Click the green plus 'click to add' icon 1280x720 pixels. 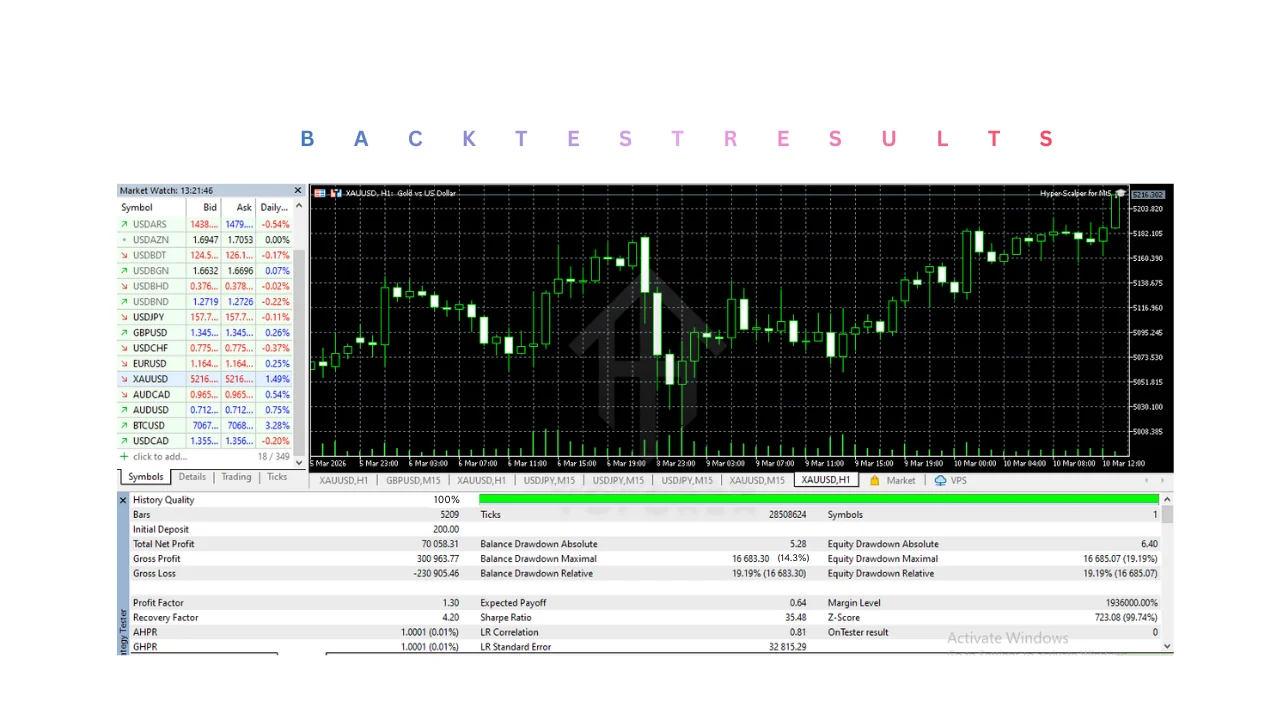(124, 457)
